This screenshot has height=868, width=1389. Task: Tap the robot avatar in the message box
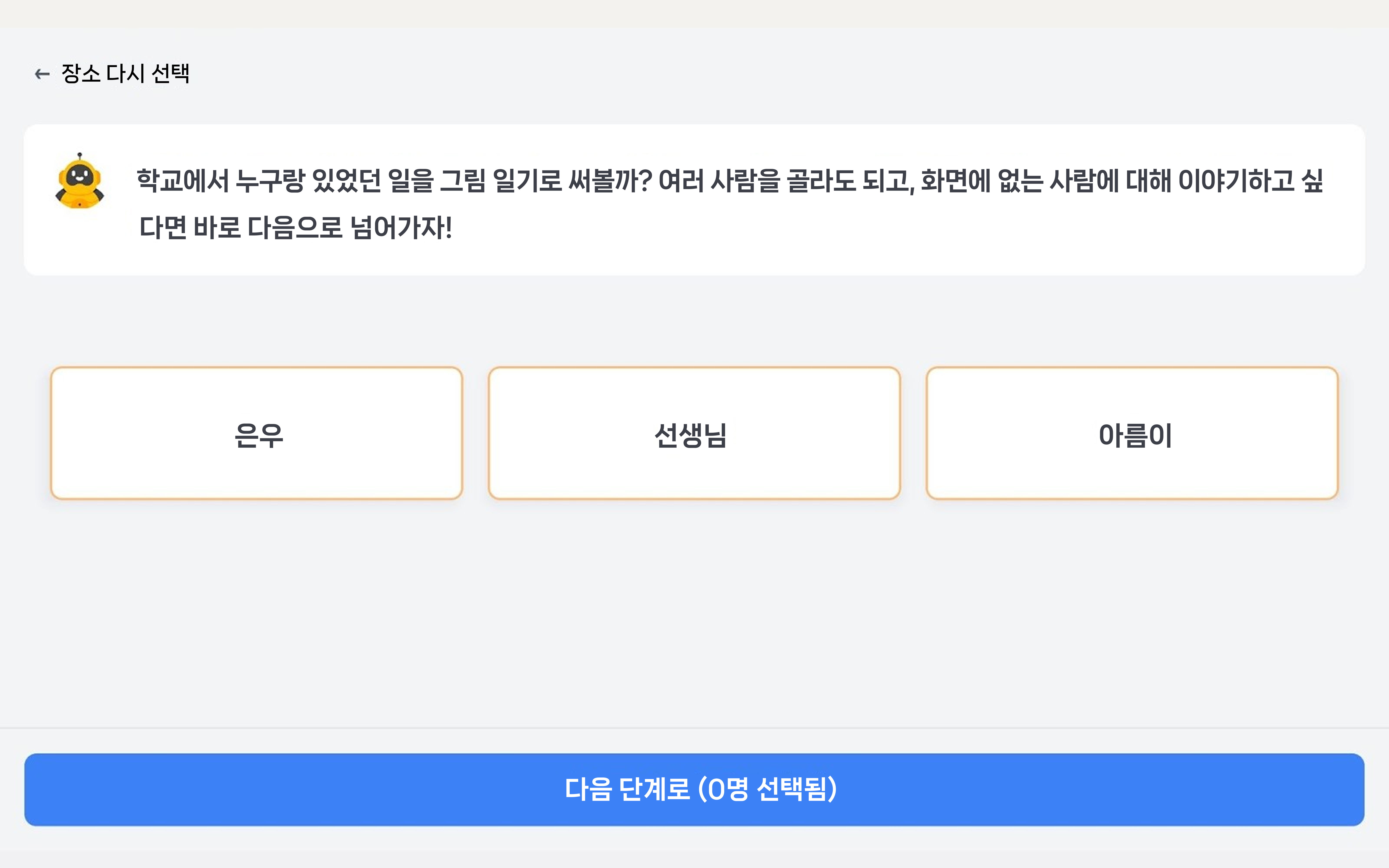pos(80,181)
